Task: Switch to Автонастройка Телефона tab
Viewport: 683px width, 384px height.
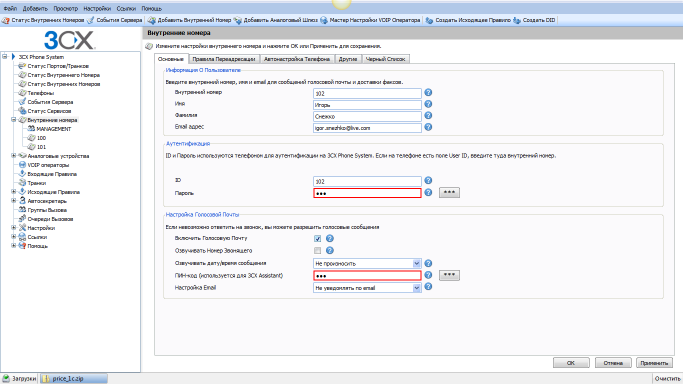Action: click(x=297, y=59)
